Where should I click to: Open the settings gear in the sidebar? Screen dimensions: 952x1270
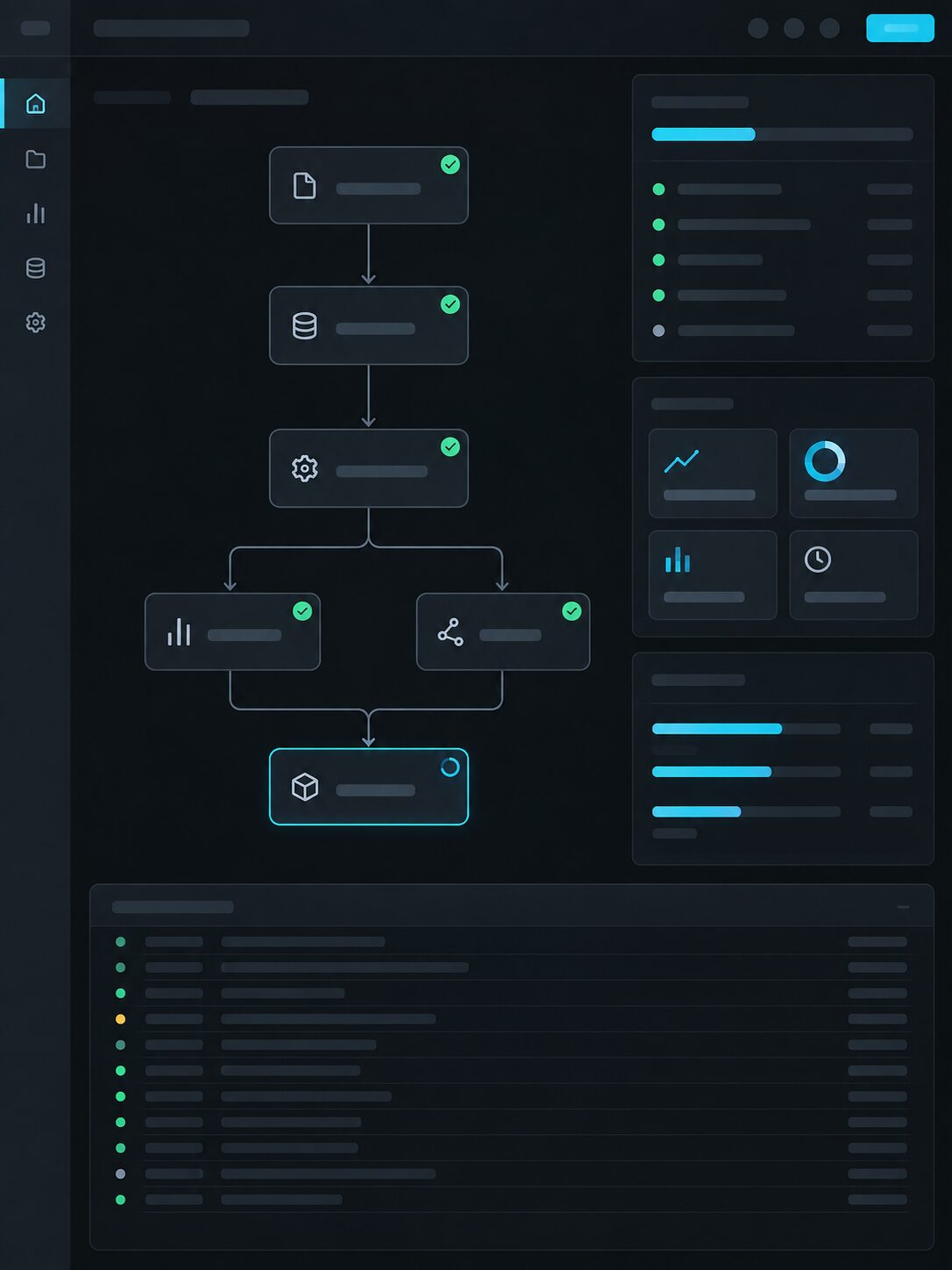coord(36,322)
